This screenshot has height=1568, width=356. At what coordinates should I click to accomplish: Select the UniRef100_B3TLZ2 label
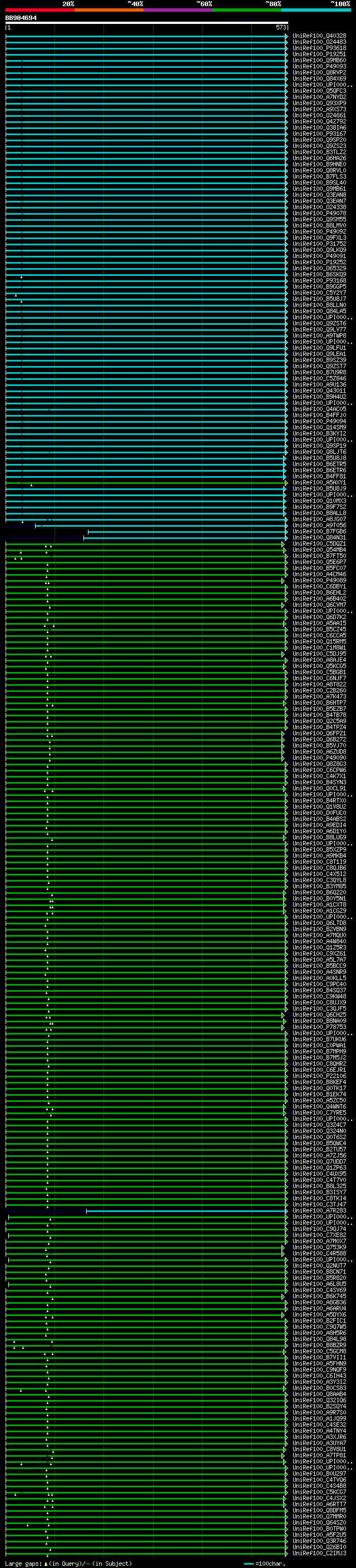(x=319, y=151)
